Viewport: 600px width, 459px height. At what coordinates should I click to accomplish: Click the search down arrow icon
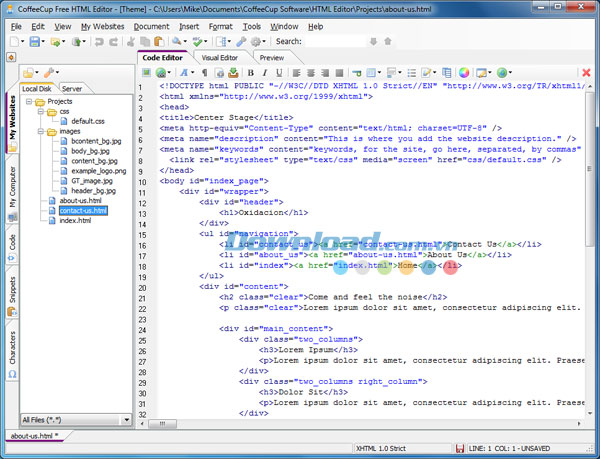click(x=373, y=41)
